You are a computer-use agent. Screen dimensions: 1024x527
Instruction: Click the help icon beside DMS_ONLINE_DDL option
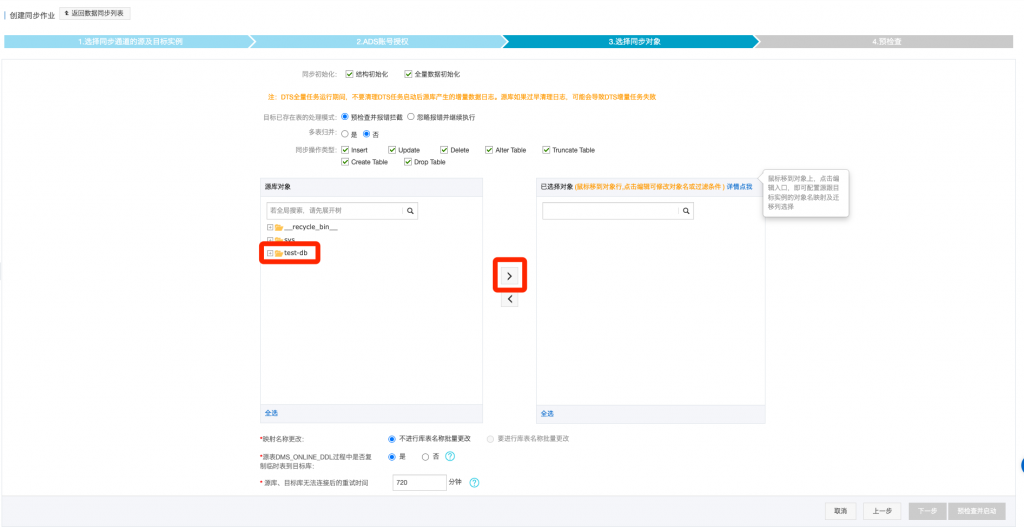pos(449,456)
